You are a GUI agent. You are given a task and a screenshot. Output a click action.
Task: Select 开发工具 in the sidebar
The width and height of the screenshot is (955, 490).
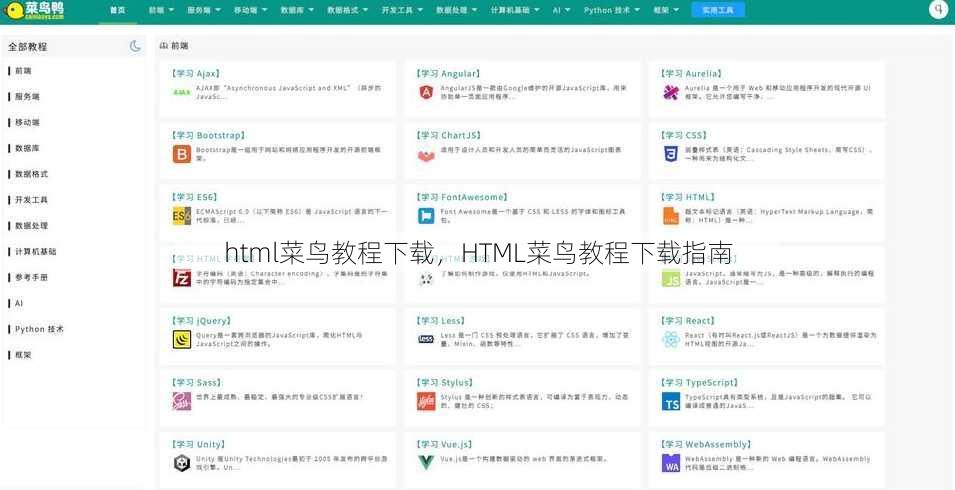click(x=31, y=200)
